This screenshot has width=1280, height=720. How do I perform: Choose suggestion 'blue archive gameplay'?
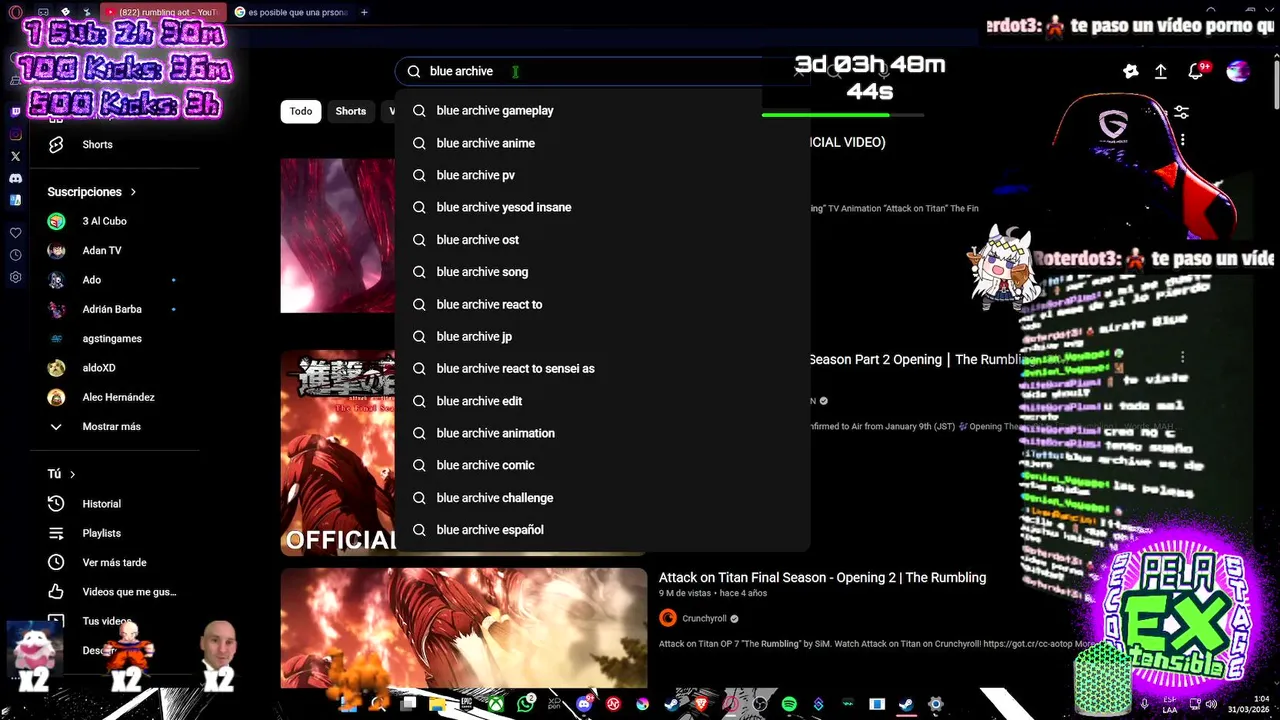pos(602,111)
